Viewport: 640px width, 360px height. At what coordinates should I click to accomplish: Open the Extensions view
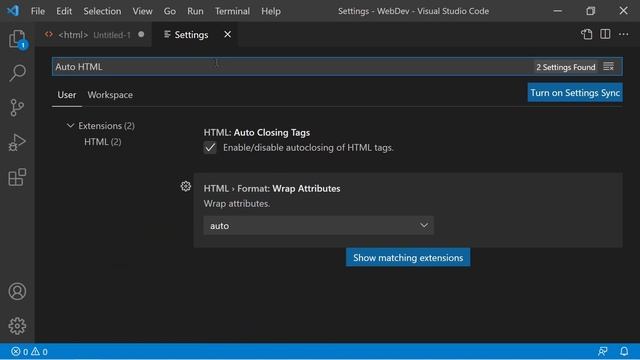coord(17,177)
